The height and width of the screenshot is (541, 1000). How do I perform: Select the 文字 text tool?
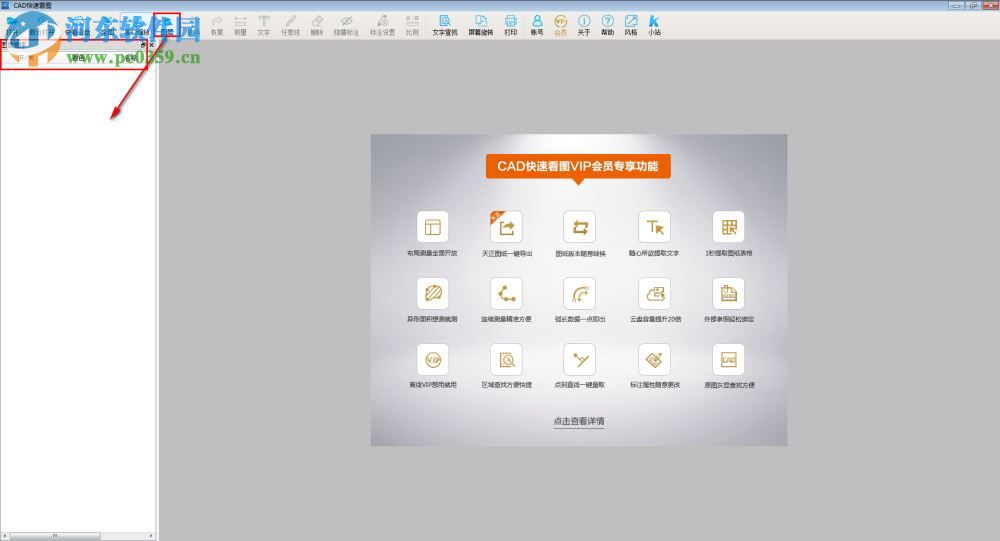(263, 26)
